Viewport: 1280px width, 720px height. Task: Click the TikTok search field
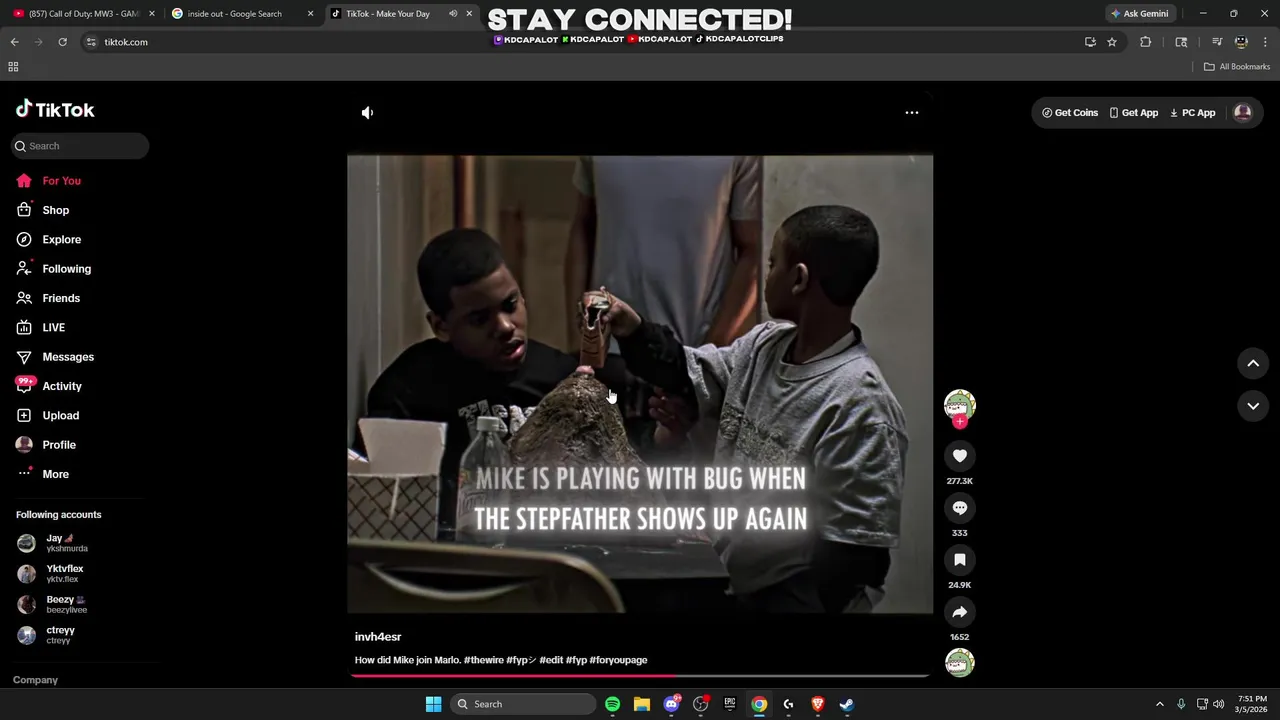tap(80, 146)
